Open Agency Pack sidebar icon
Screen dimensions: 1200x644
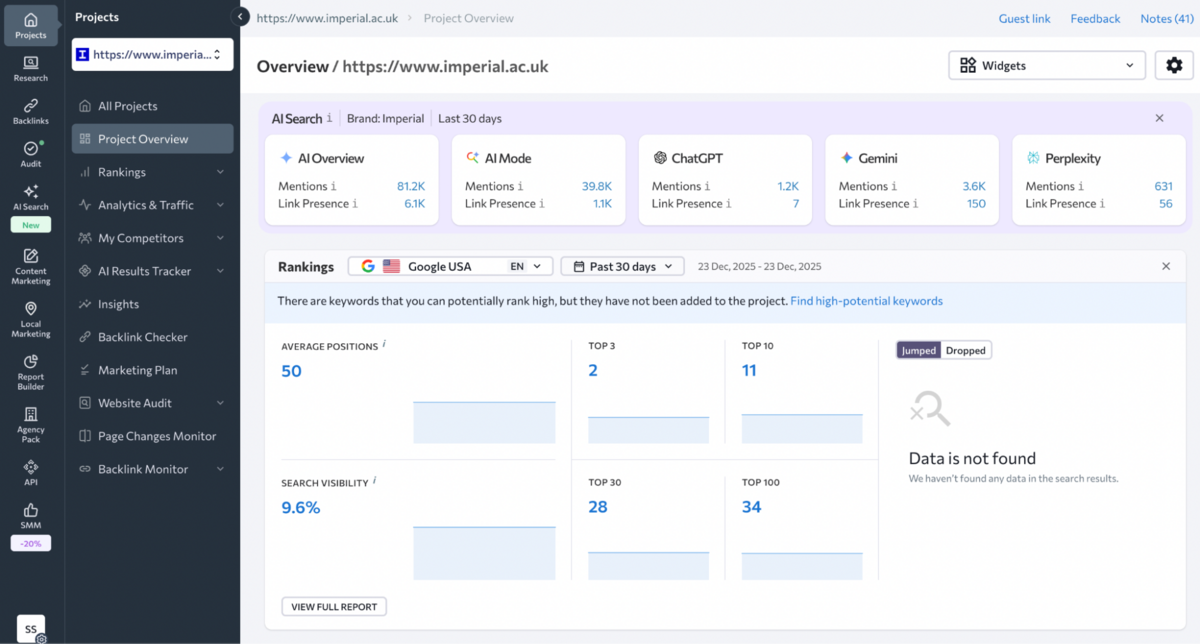pyautogui.click(x=31, y=425)
